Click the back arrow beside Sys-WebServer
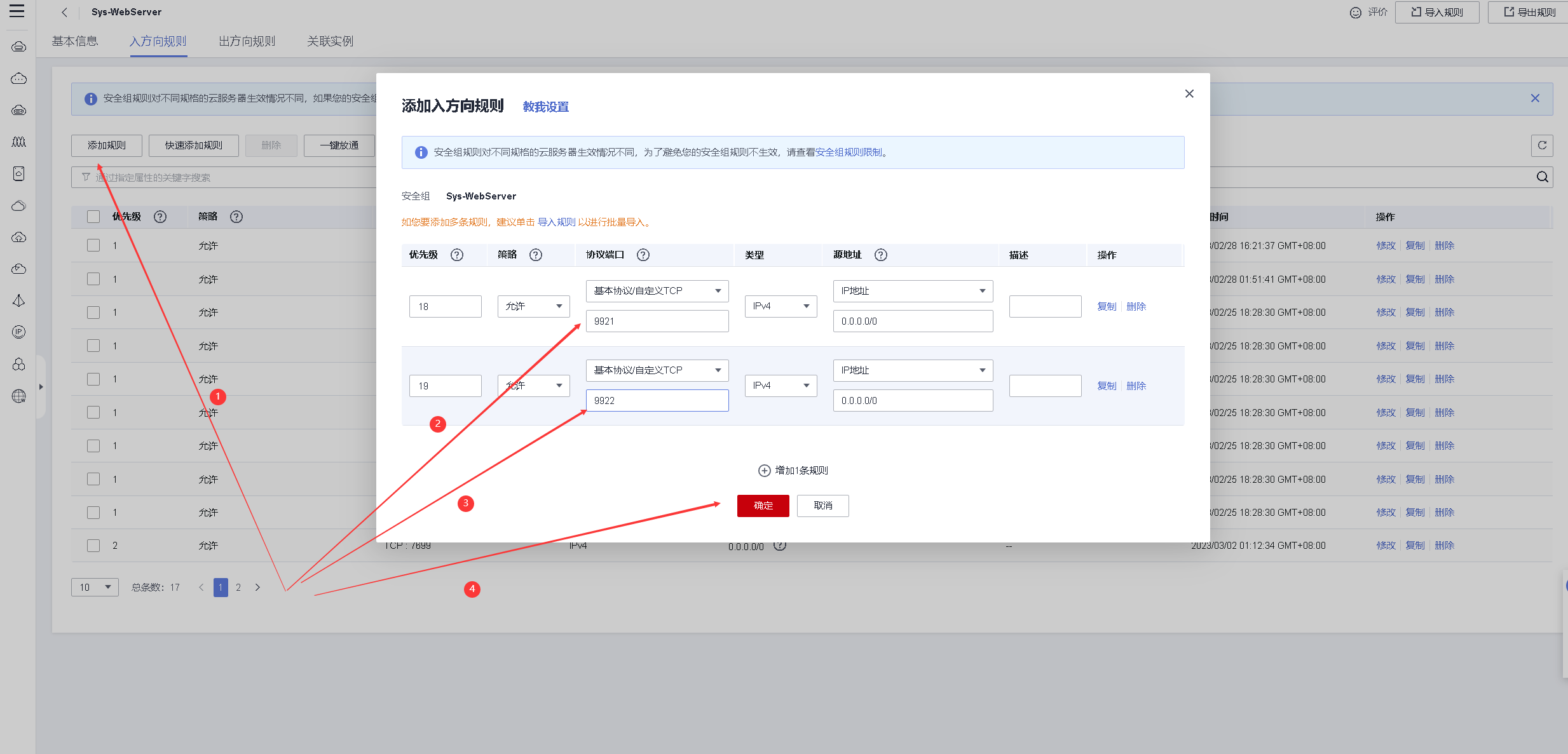 click(64, 12)
